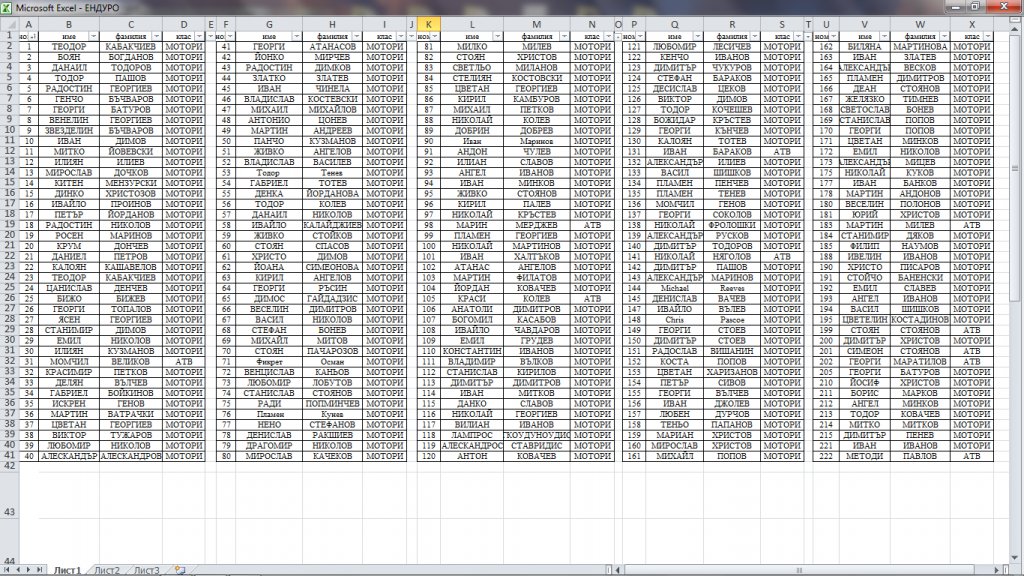Select the cell 'БИЛЯНА' in column V
Screen dimensions: 1024x576
tap(865, 46)
